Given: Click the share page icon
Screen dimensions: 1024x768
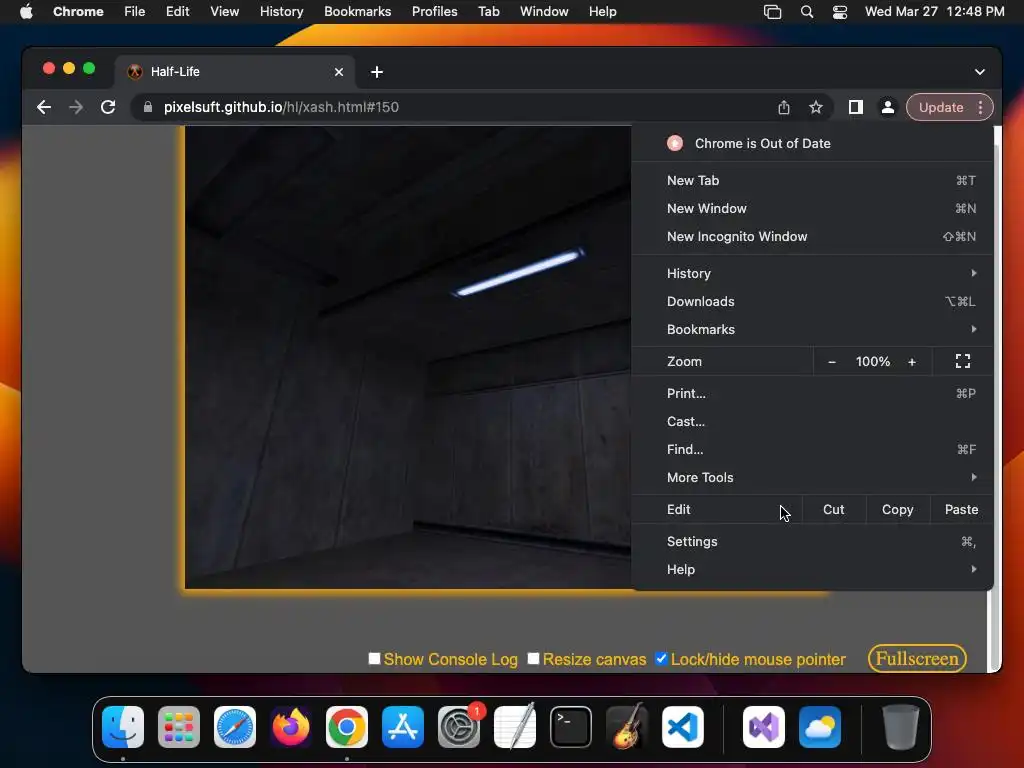Looking at the screenshot, I should 784,107.
